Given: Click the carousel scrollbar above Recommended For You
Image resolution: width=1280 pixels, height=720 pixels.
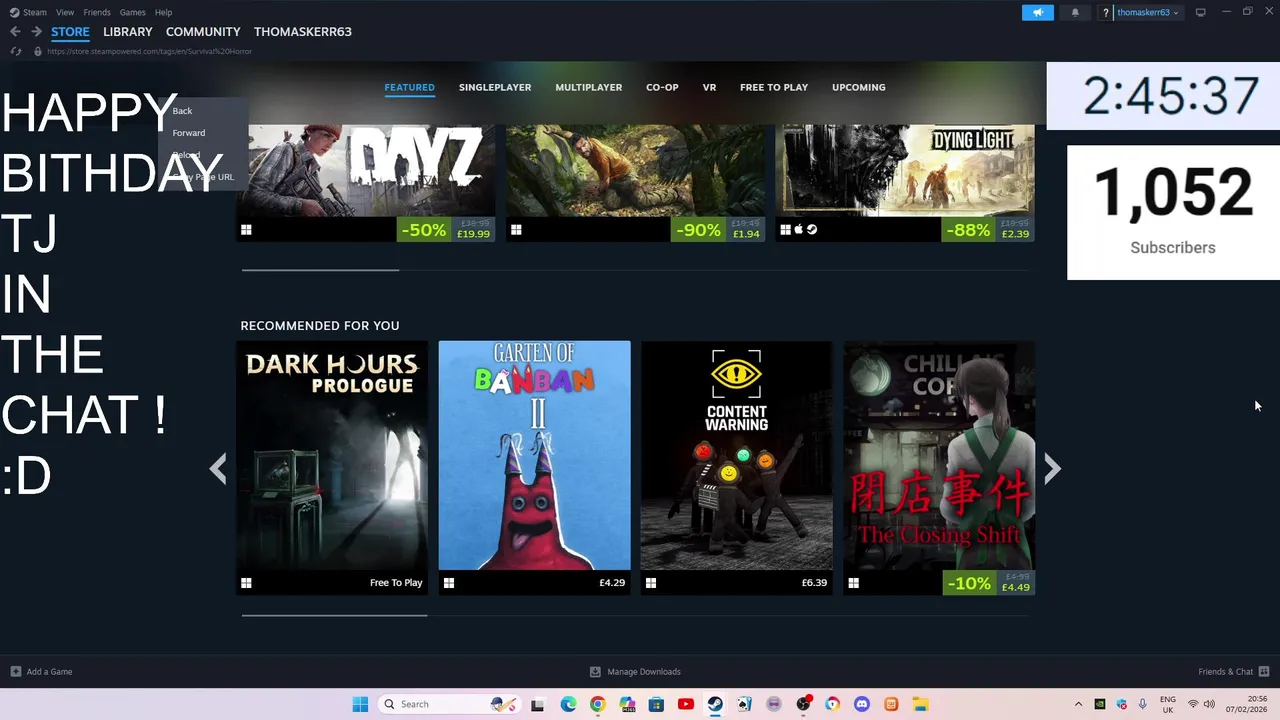Looking at the screenshot, I should [x=320, y=270].
